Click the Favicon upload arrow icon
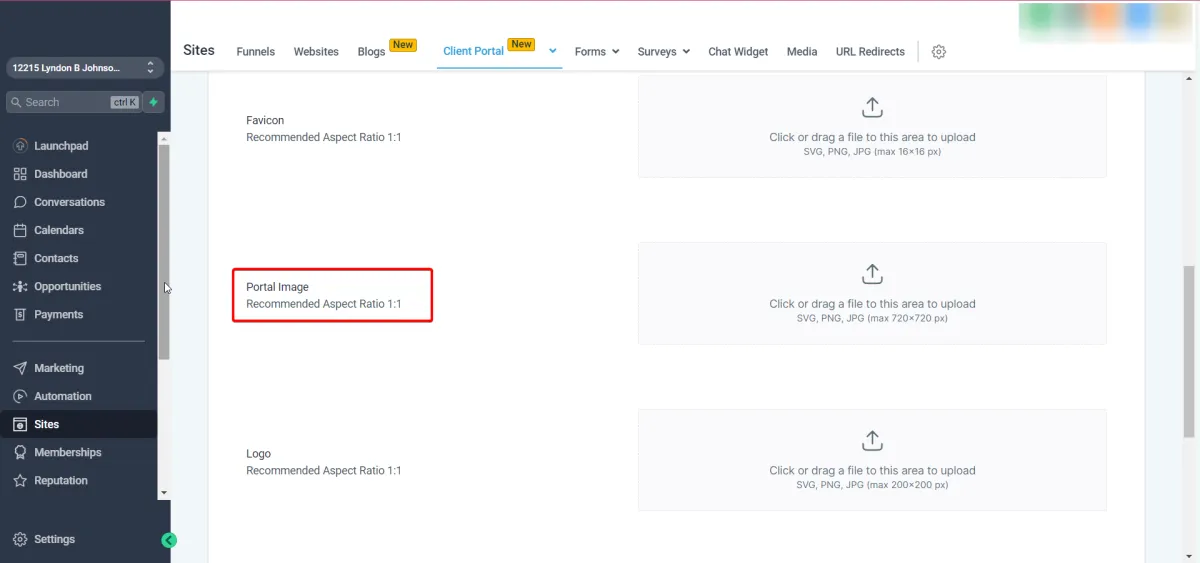Image resolution: width=1200 pixels, height=563 pixels. pyautogui.click(x=872, y=107)
